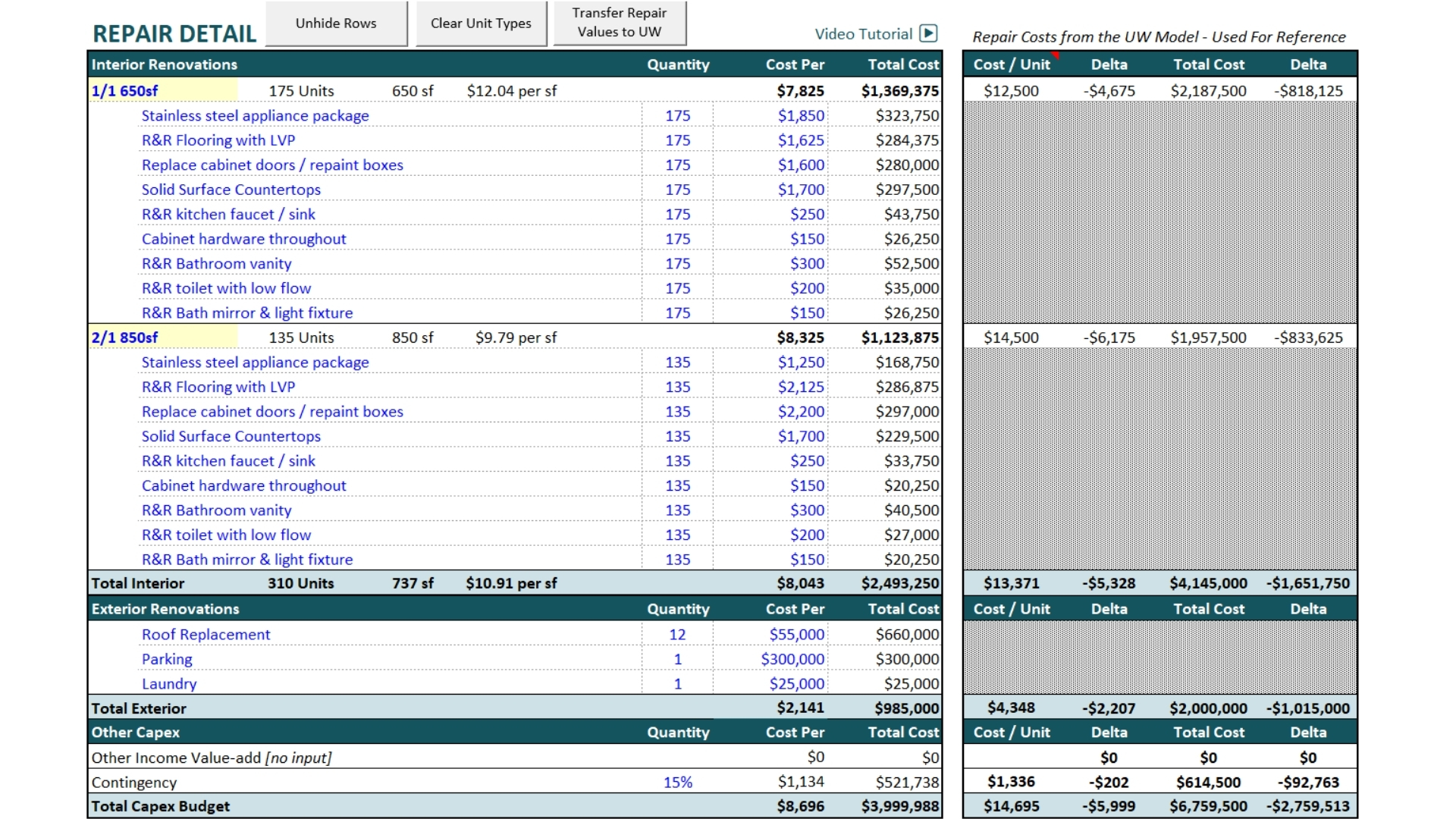Image resolution: width=1456 pixels, height=819 pixels.
Task: Click the Unhide Rows button
Action: click(x=336, y=24)
